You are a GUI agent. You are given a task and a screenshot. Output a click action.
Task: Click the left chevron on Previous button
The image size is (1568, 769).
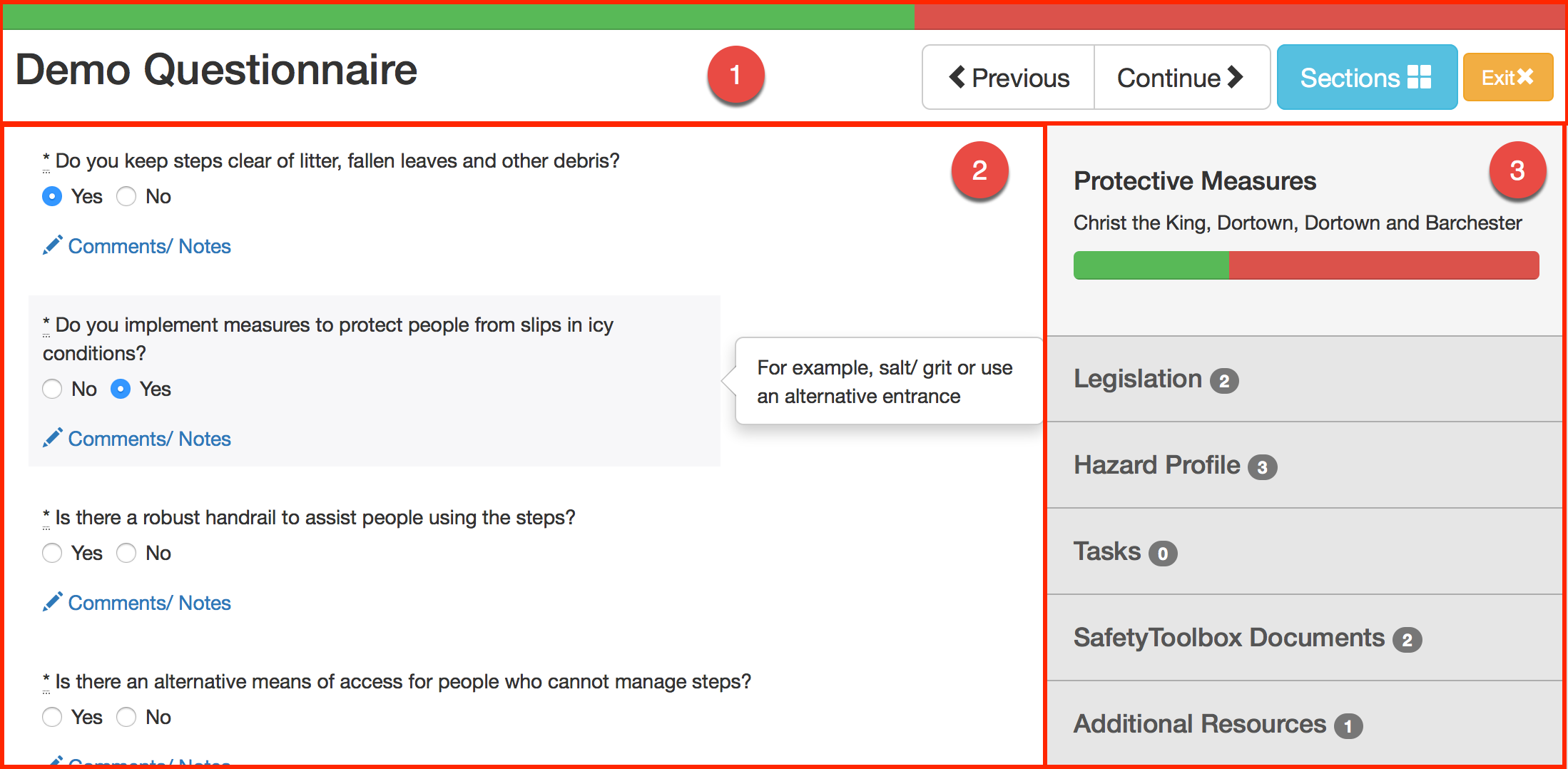[x=957, y=77]
